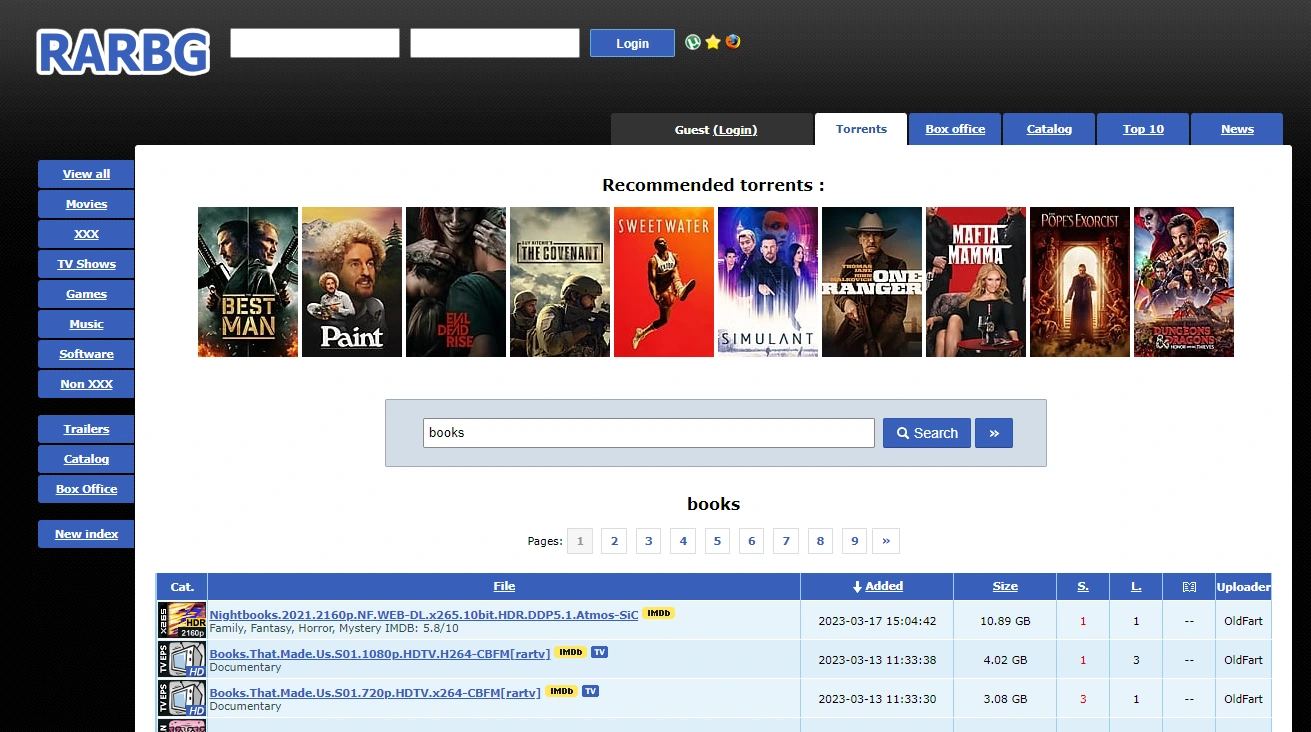Sort by the File column header

point(504,587)
